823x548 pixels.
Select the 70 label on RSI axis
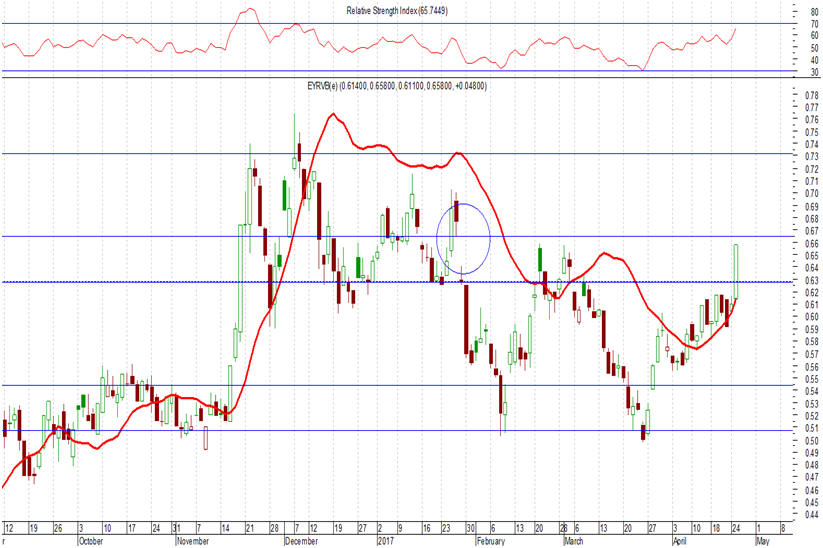pos(814,24)
